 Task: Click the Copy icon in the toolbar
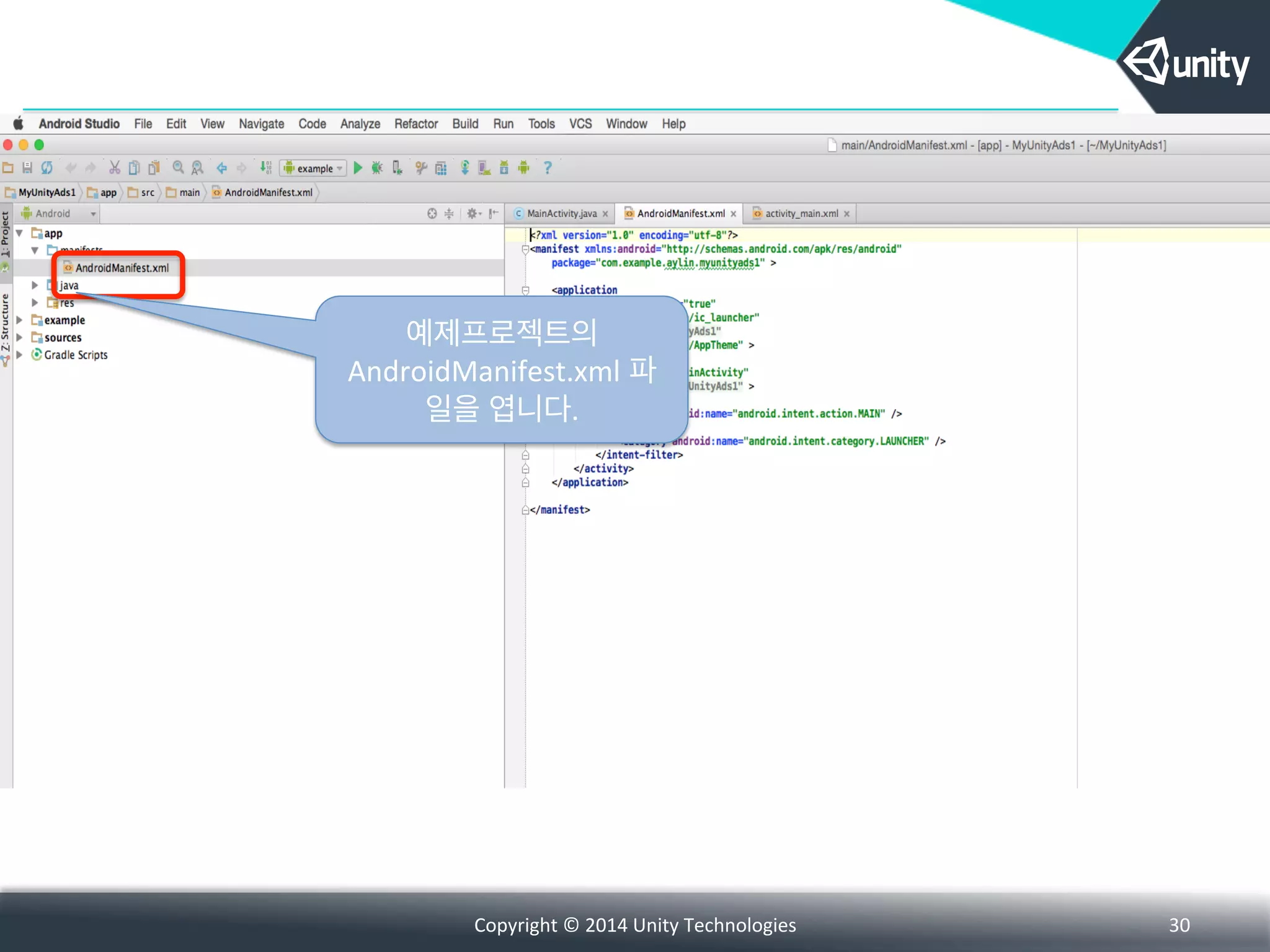pos(134,168)
